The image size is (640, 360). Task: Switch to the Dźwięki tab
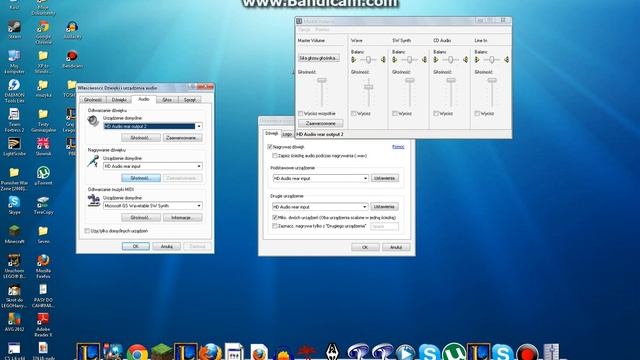click(119, 100)
